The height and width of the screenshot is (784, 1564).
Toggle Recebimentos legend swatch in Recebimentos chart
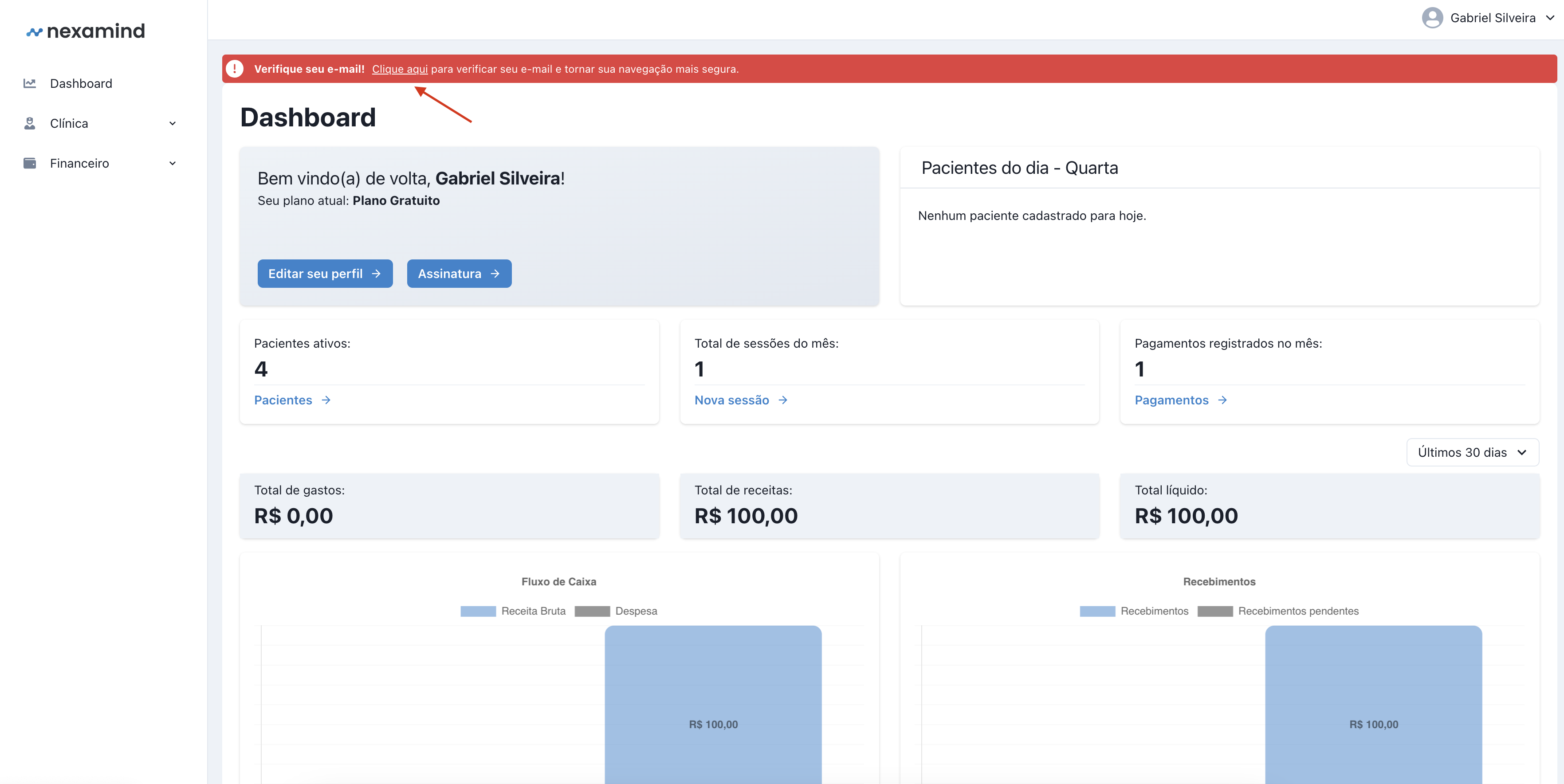1097,611
